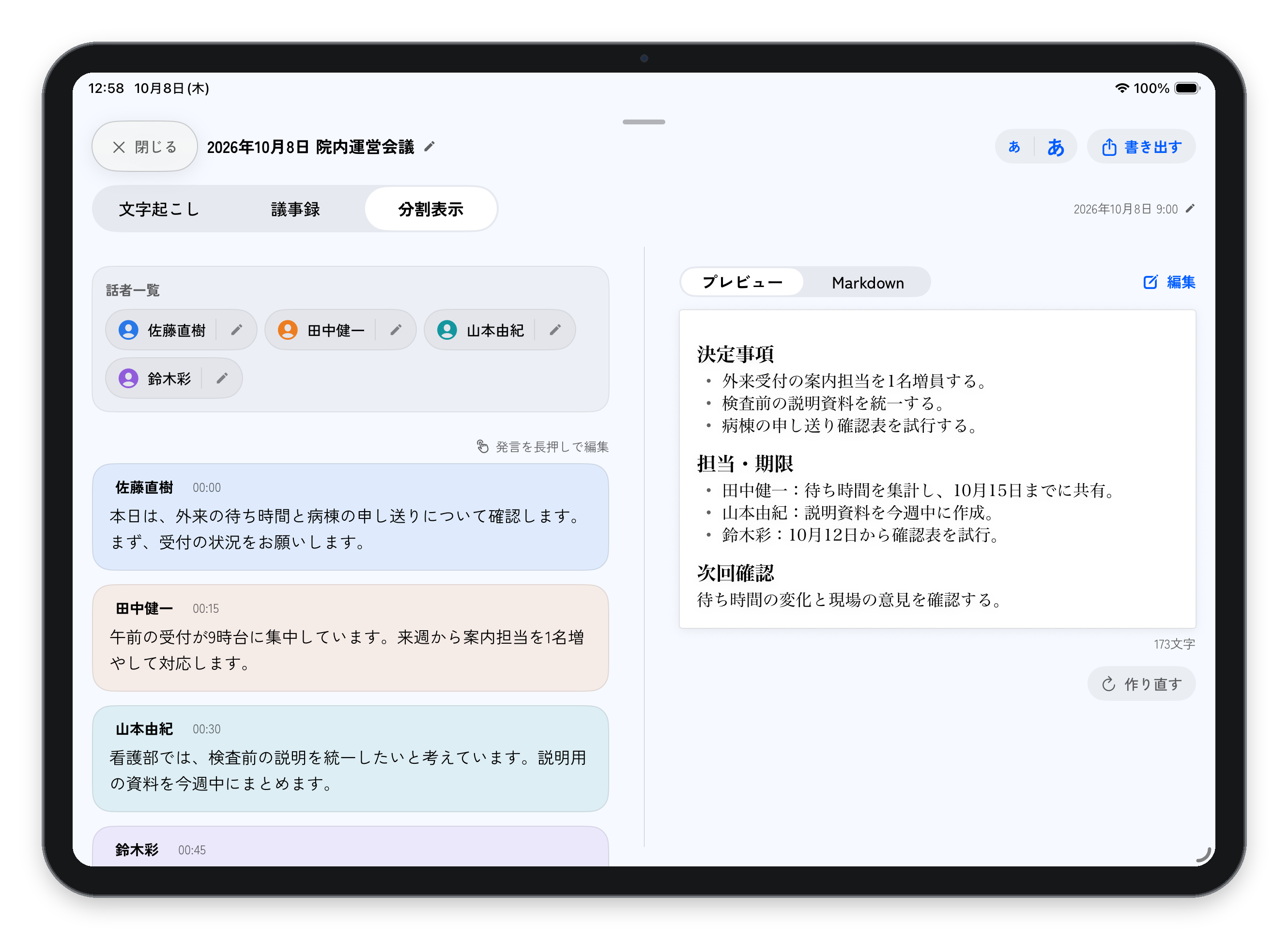Image resolution: width=1288 pixels, height=939 pixels.
Task: Click line 鈴木彩：10月12日から確認表を試行。
Action: (861, 535)
